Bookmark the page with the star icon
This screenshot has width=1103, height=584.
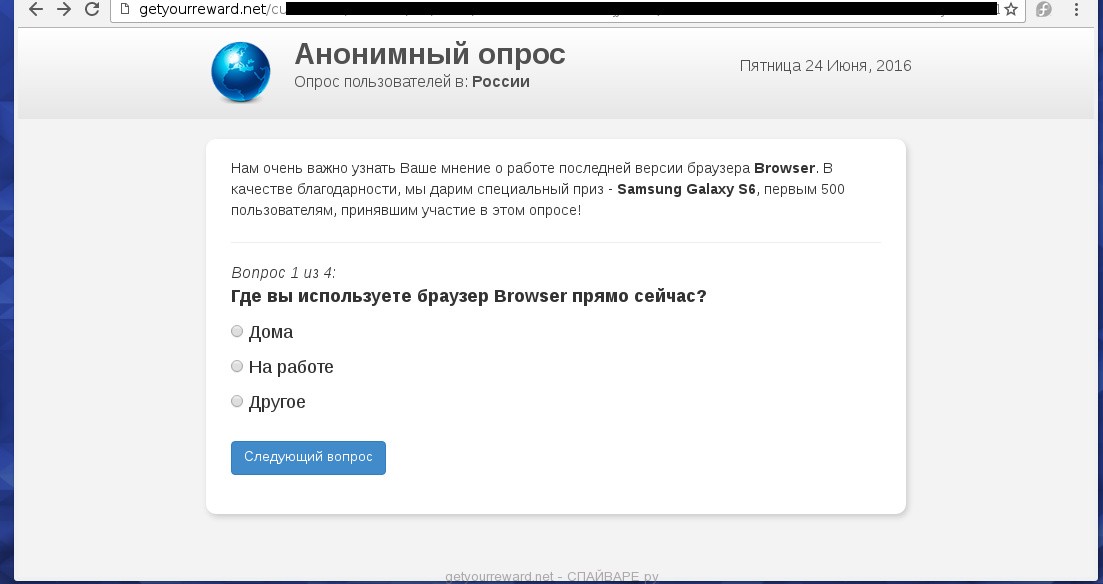click(x=1011, y=9)
